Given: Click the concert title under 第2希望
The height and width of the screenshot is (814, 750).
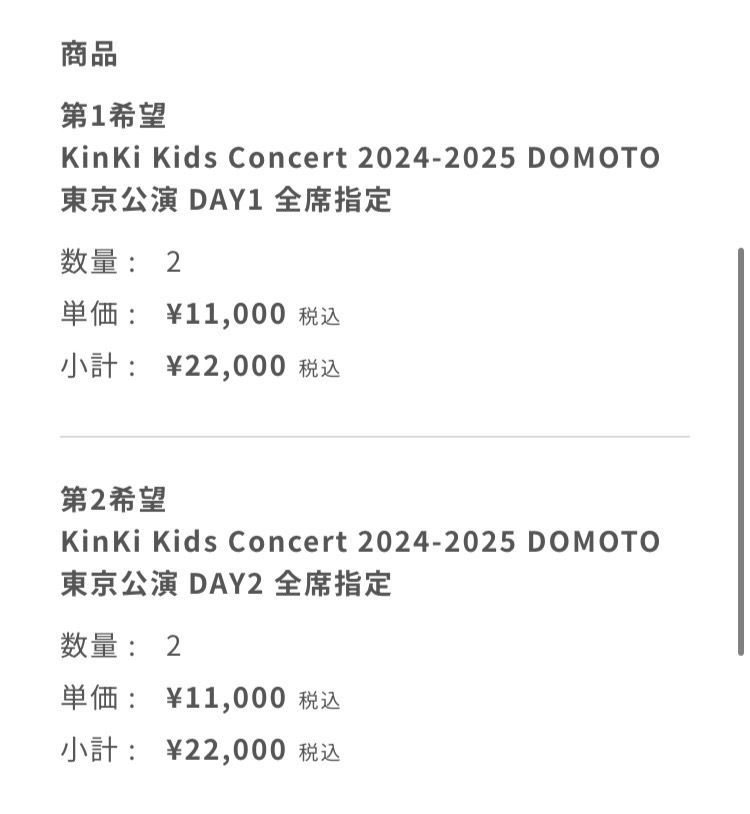Looking at the screenshot, I should point(360,541).
